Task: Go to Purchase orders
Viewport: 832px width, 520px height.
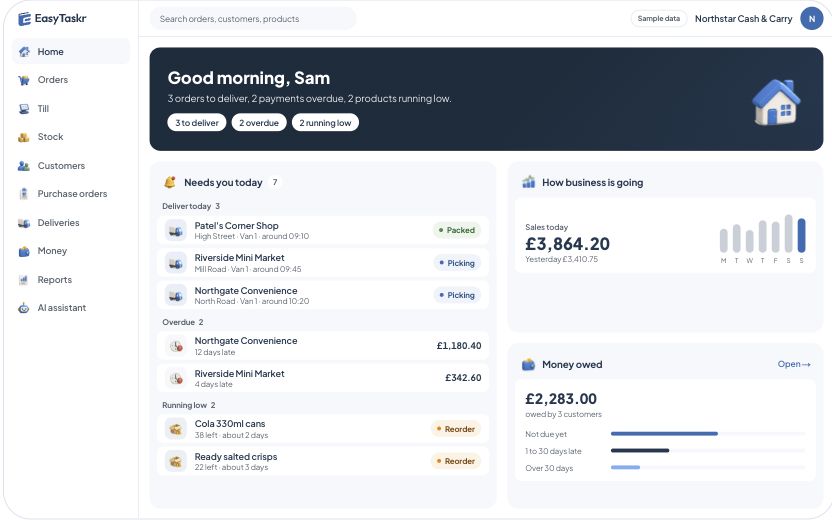Action: [x=72, y=194]
